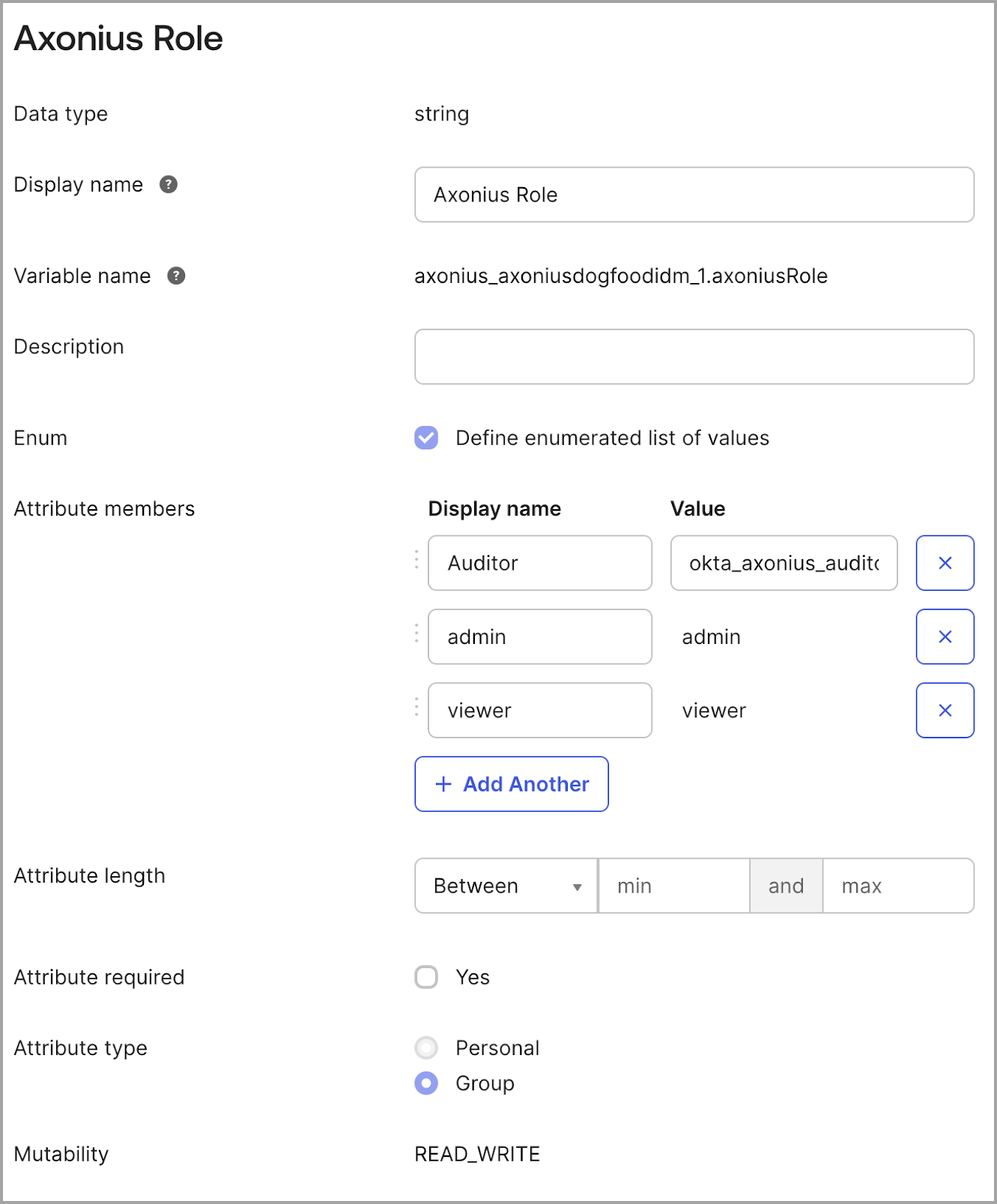
Task: Focus the Display name input field
Action: pyautogui.click(x=694, y=195)
